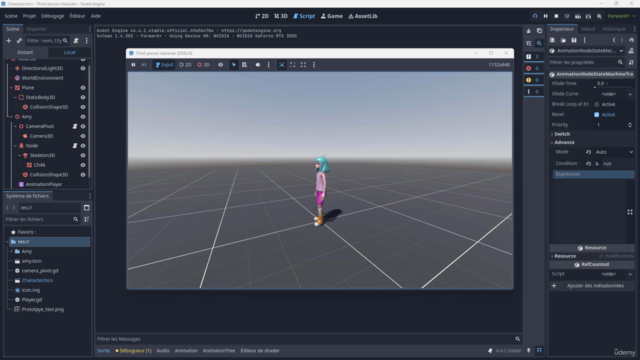Open the Projet menu
Image resolution: width=640 pixels, height=360 pixels.
coord(29,16)
